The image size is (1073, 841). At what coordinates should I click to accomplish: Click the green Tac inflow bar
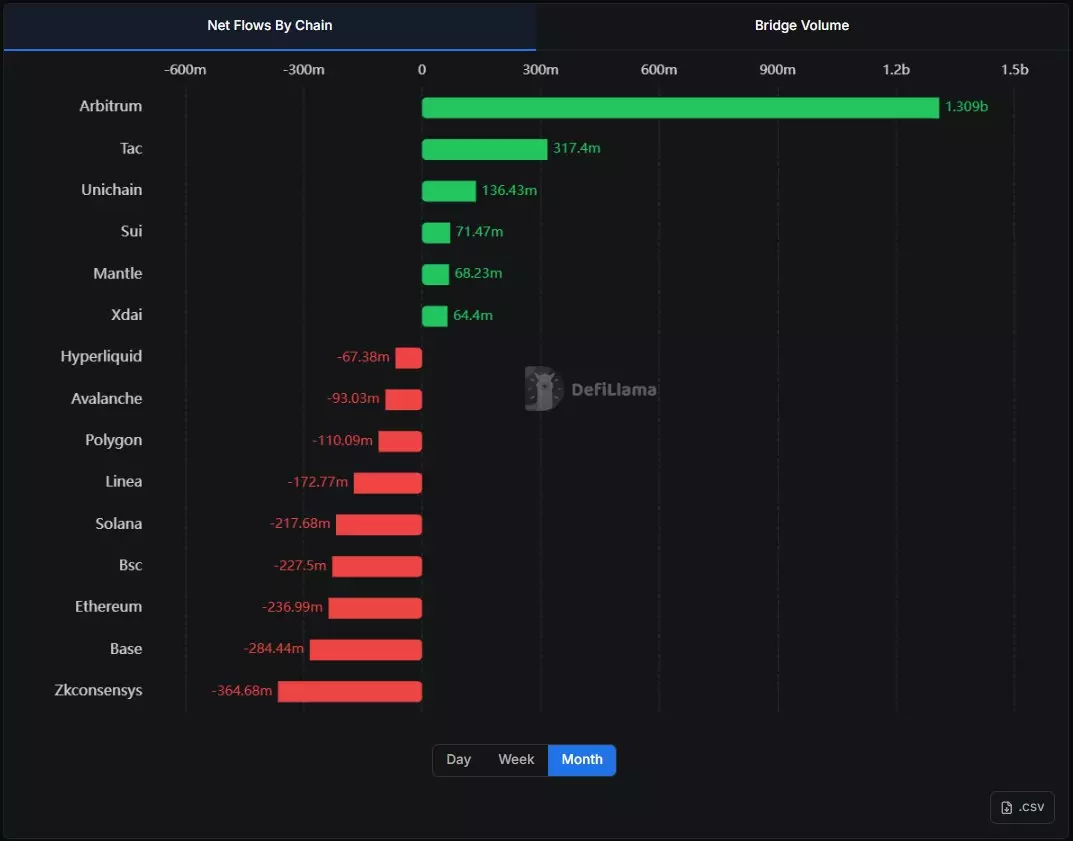pyautogui.click(x=484, y=149)
